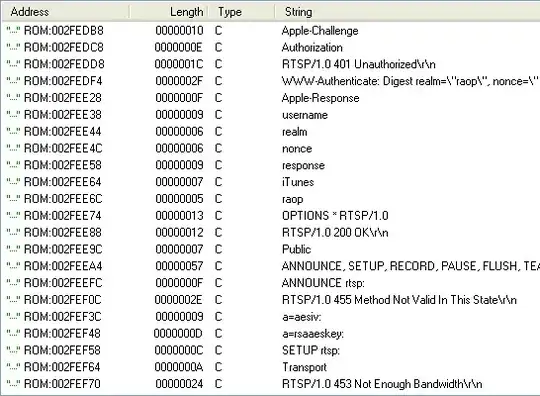Click string icon for ROM:002FEE9C
The height and width of the screenshot is (396, 540).
point(13,249)
